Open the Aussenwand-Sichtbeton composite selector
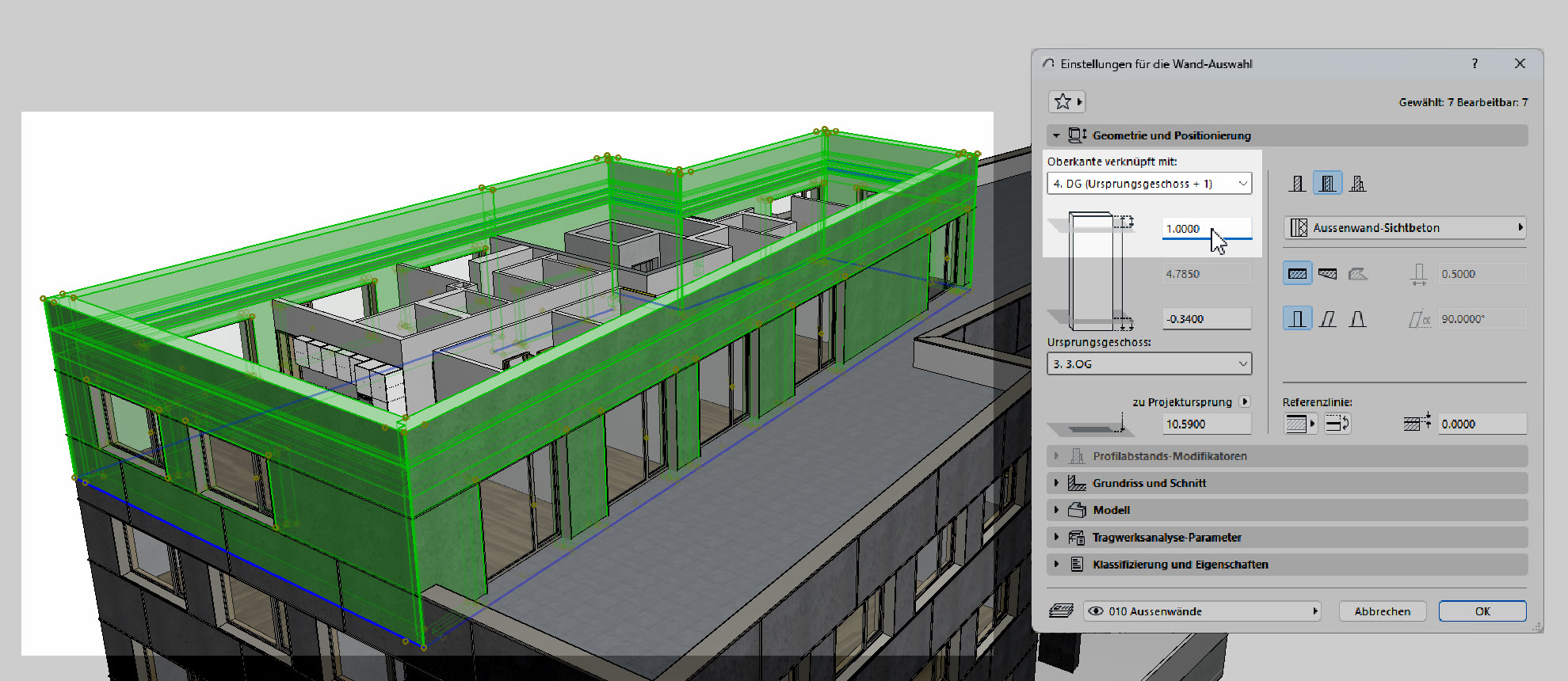The width and height of the screenshot is (1568, 681). 1404,228
